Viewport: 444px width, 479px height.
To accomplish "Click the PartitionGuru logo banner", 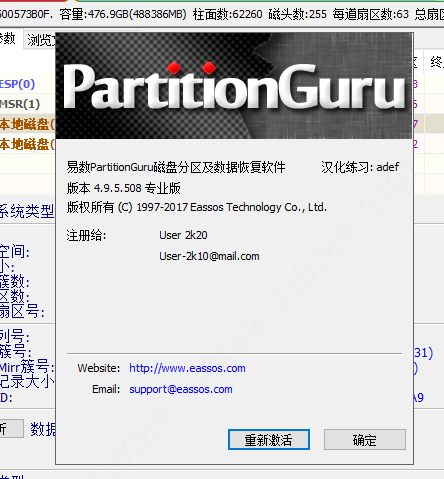I will [234, 86].
